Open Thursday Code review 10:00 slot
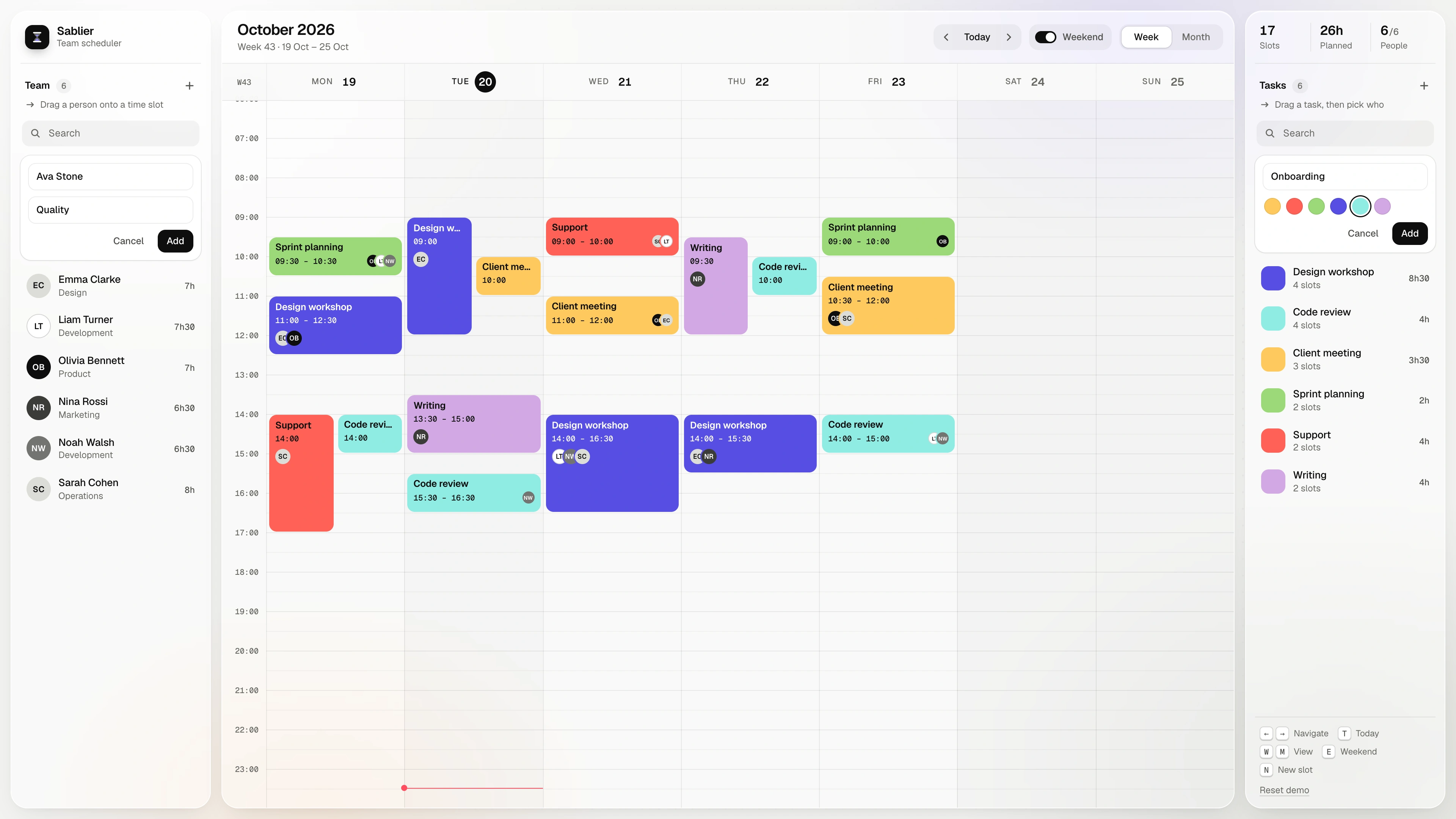 click(x=784, y=276)
